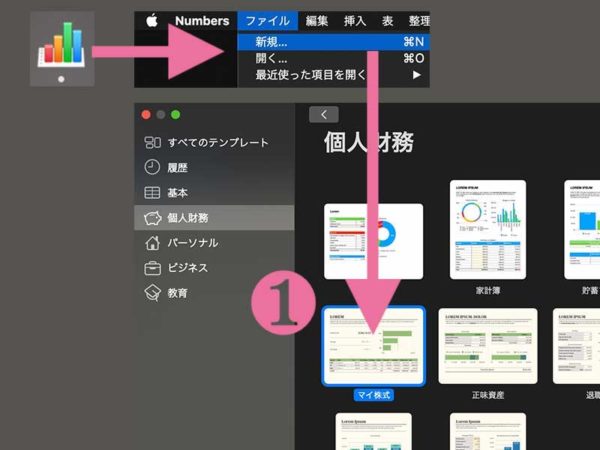600x450 pixels.
Task: Click the マイ株式 template label
Action: [374, 395]
